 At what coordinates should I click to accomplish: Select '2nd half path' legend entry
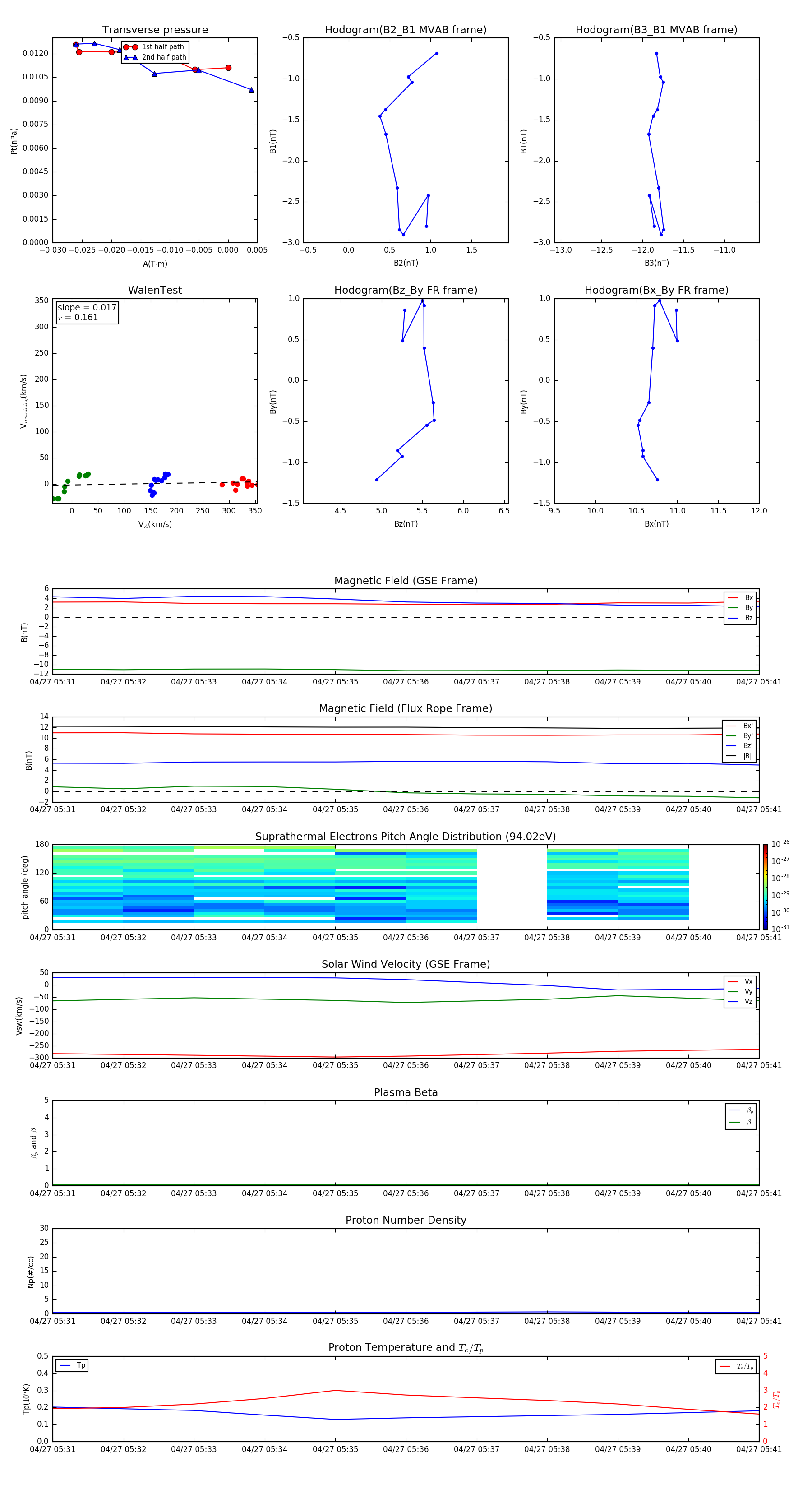[155, 57]
